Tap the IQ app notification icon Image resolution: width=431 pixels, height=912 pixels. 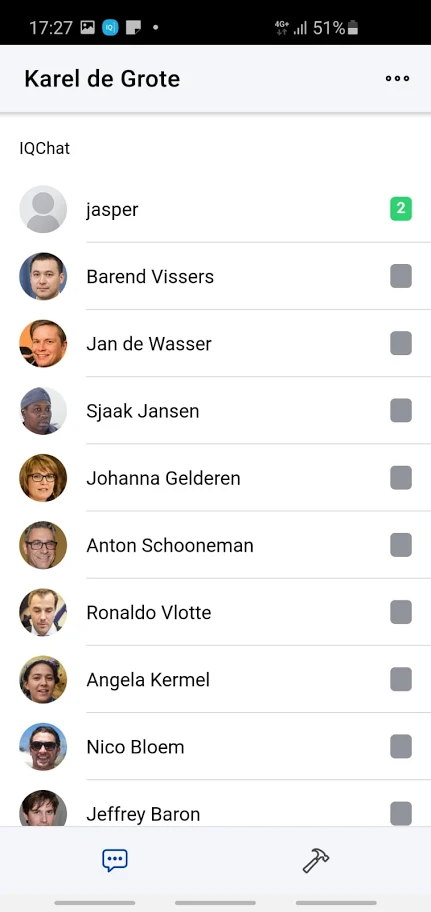coord(111,27)
